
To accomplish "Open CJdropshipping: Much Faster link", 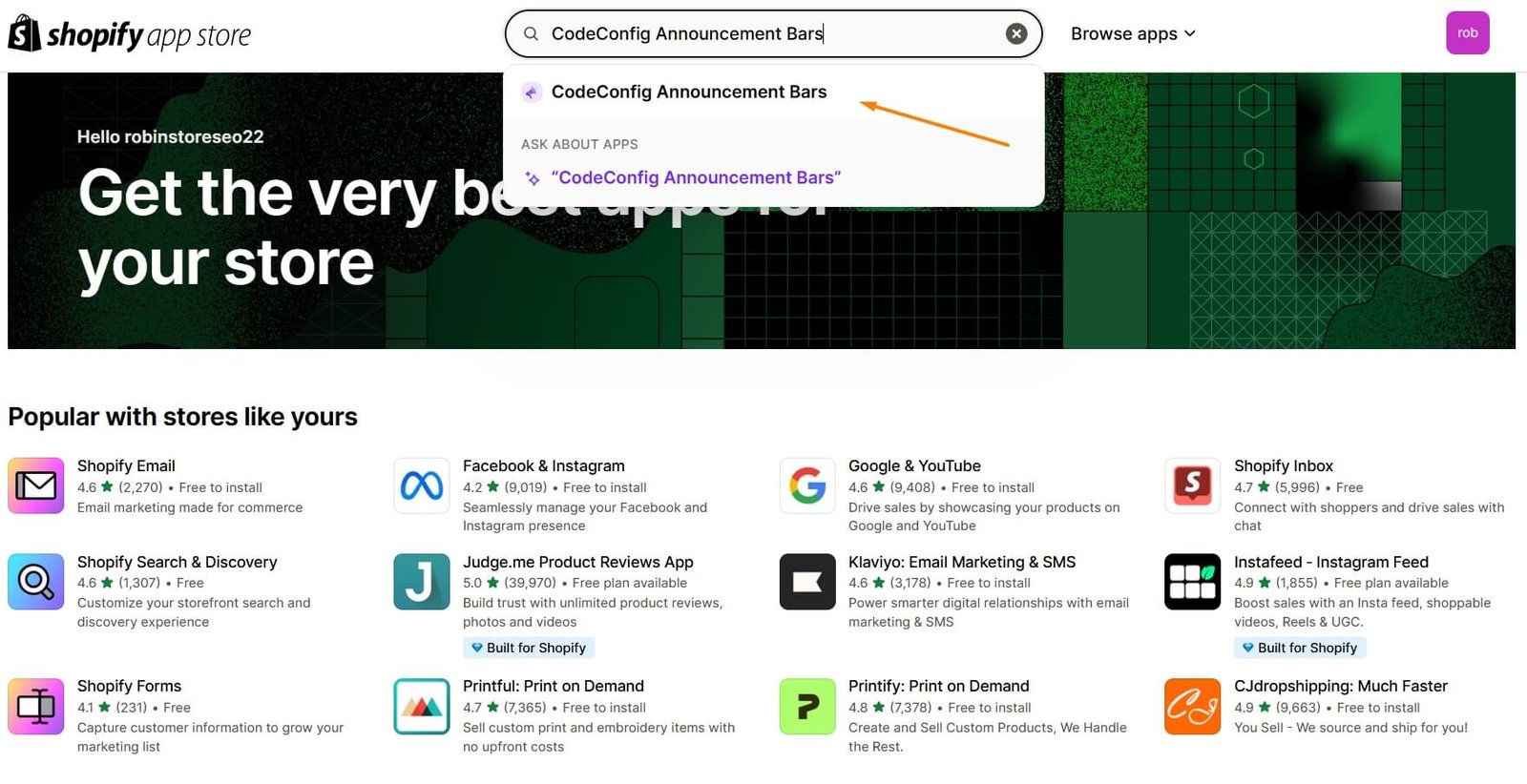I will 1341,687.
